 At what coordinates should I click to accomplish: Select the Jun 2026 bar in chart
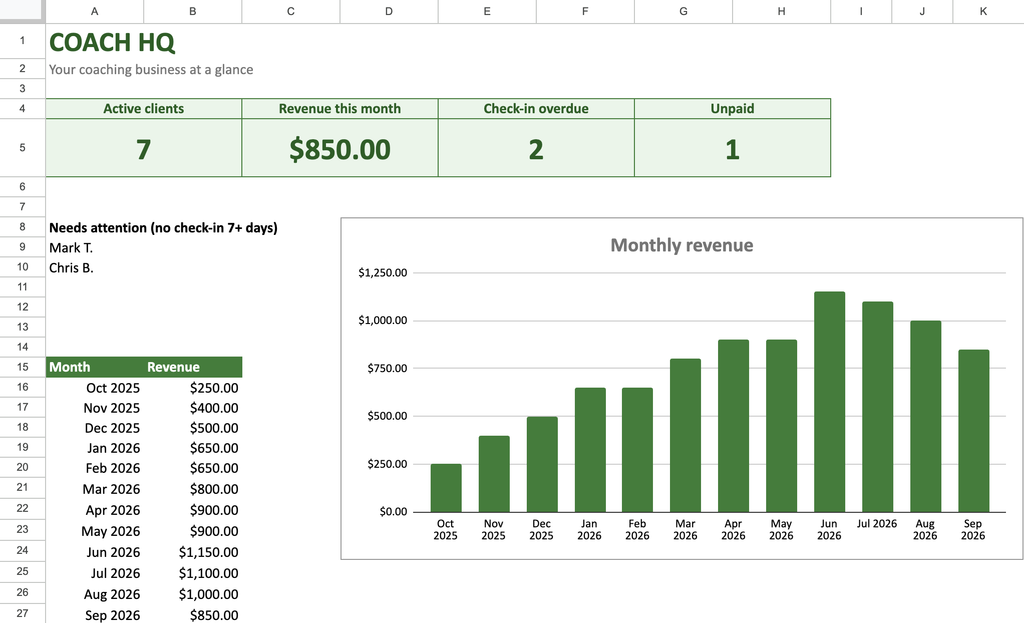click(x=829, y=402)
